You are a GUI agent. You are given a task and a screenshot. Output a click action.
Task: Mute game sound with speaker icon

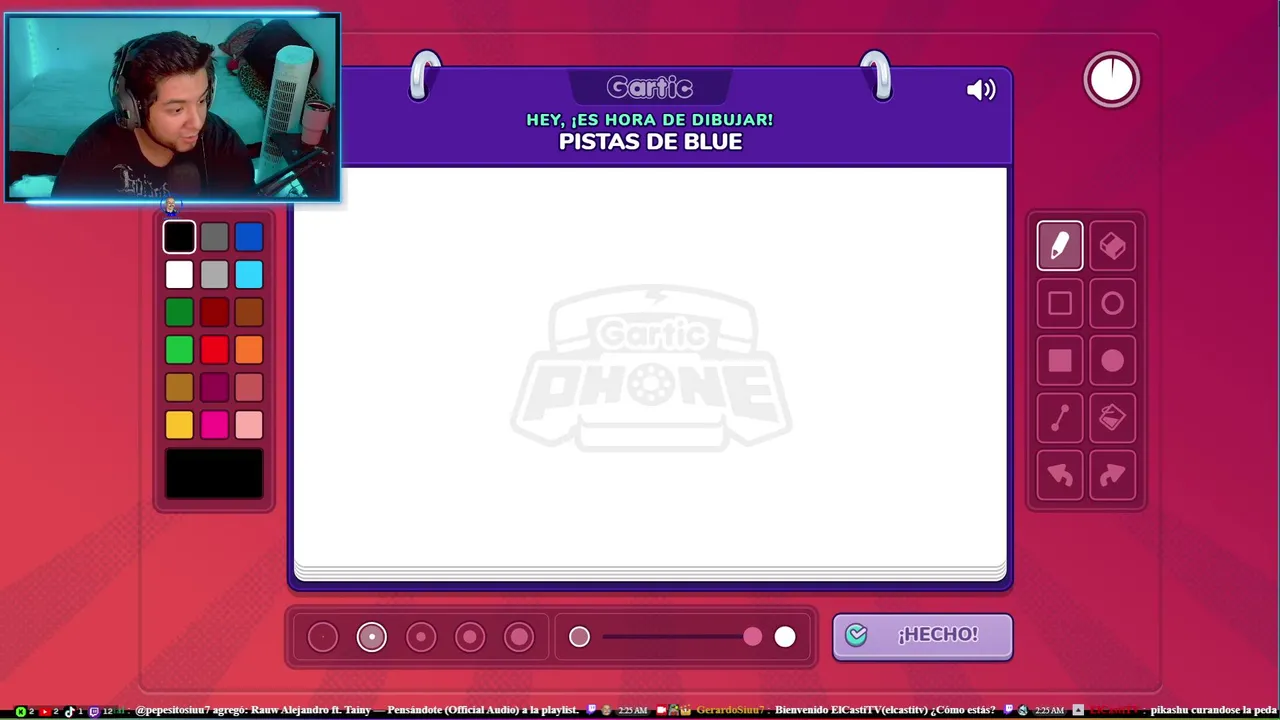pos(981,90)
